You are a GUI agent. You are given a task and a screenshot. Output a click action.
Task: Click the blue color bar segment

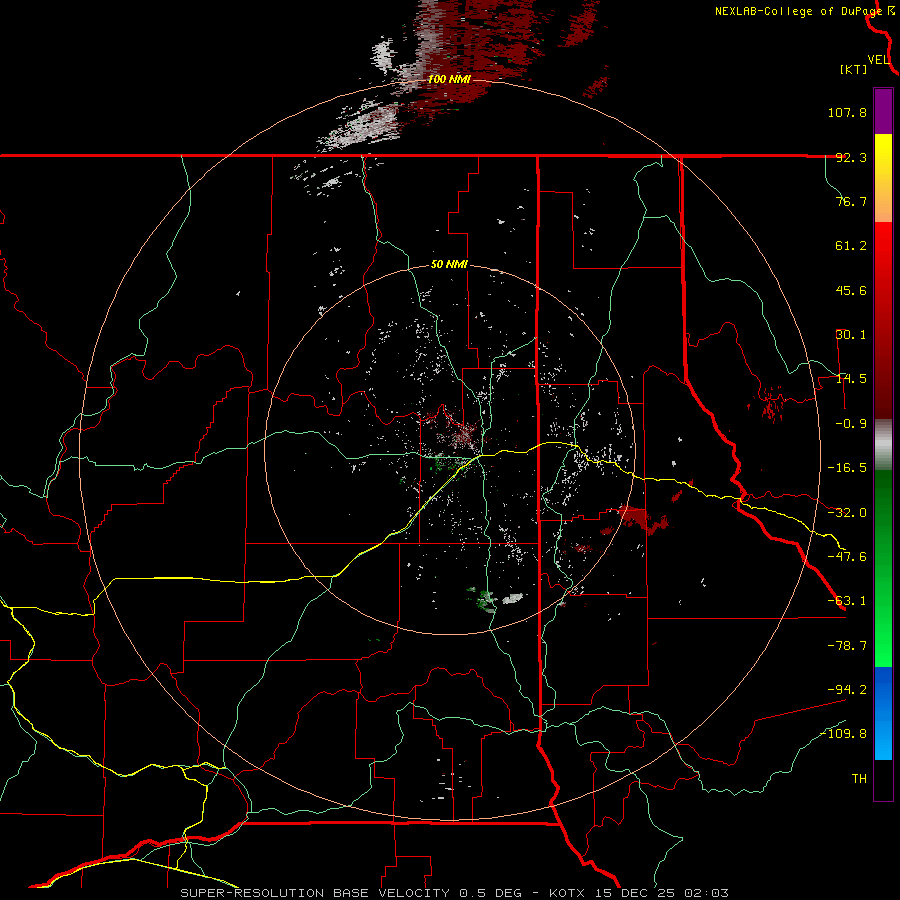(x=883, y=713)
